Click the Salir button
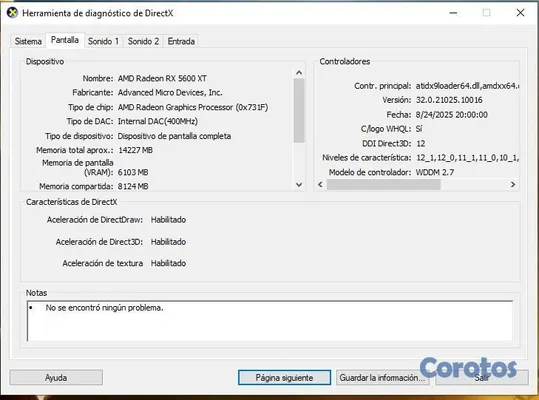Image resolution: width=539 pixels, height=400 pixels. (482, 378)
